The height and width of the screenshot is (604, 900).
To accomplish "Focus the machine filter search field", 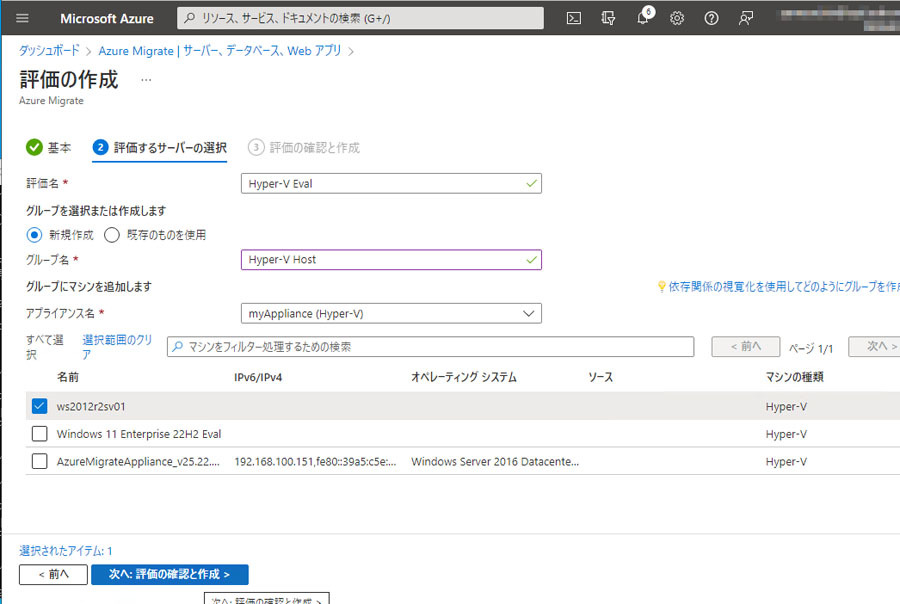I will (x=430, y=347).
